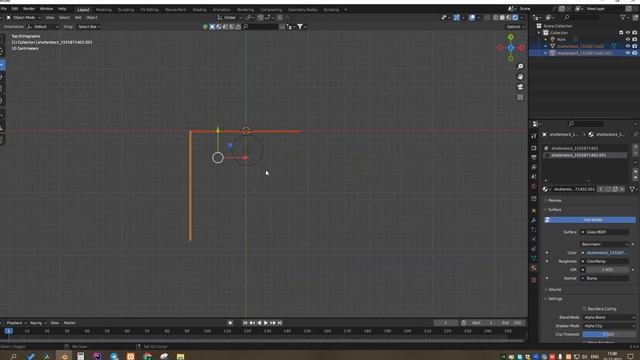Click the Play animation button
The height and width of the screenshot is (360, 640).
pos(266,323)
